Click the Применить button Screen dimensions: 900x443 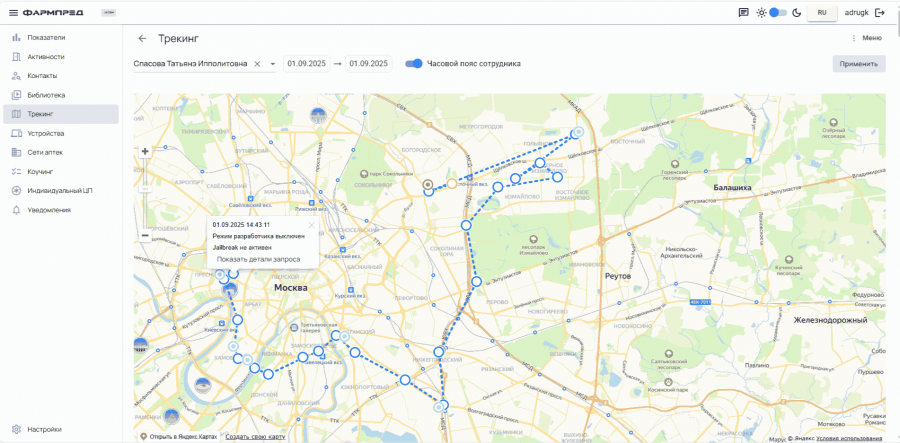(x=858, y=64)
